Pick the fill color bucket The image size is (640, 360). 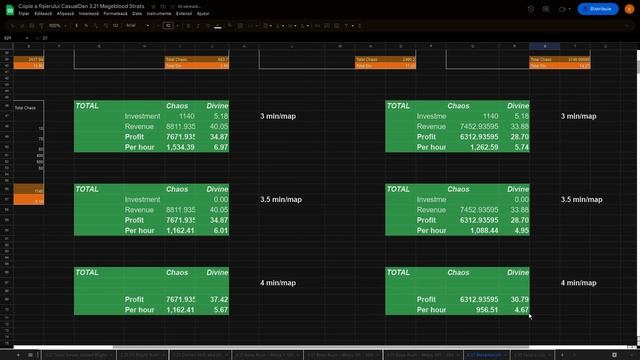tap(230, 26)
